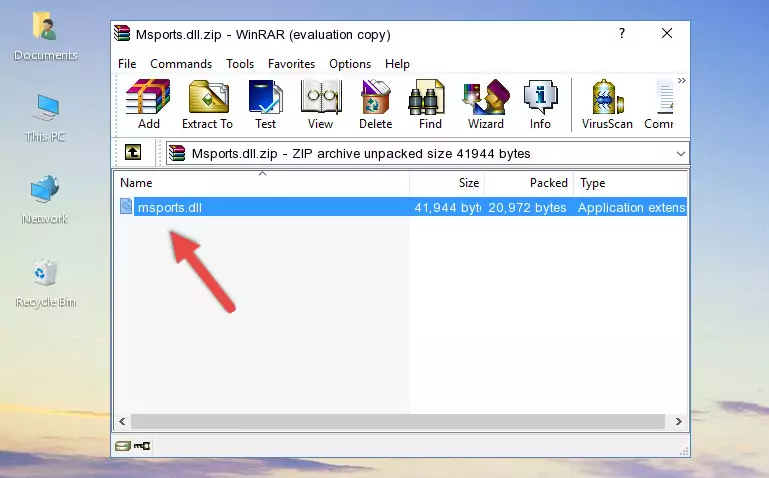
Task: Sort by the Packed column header
Action: 529,183
